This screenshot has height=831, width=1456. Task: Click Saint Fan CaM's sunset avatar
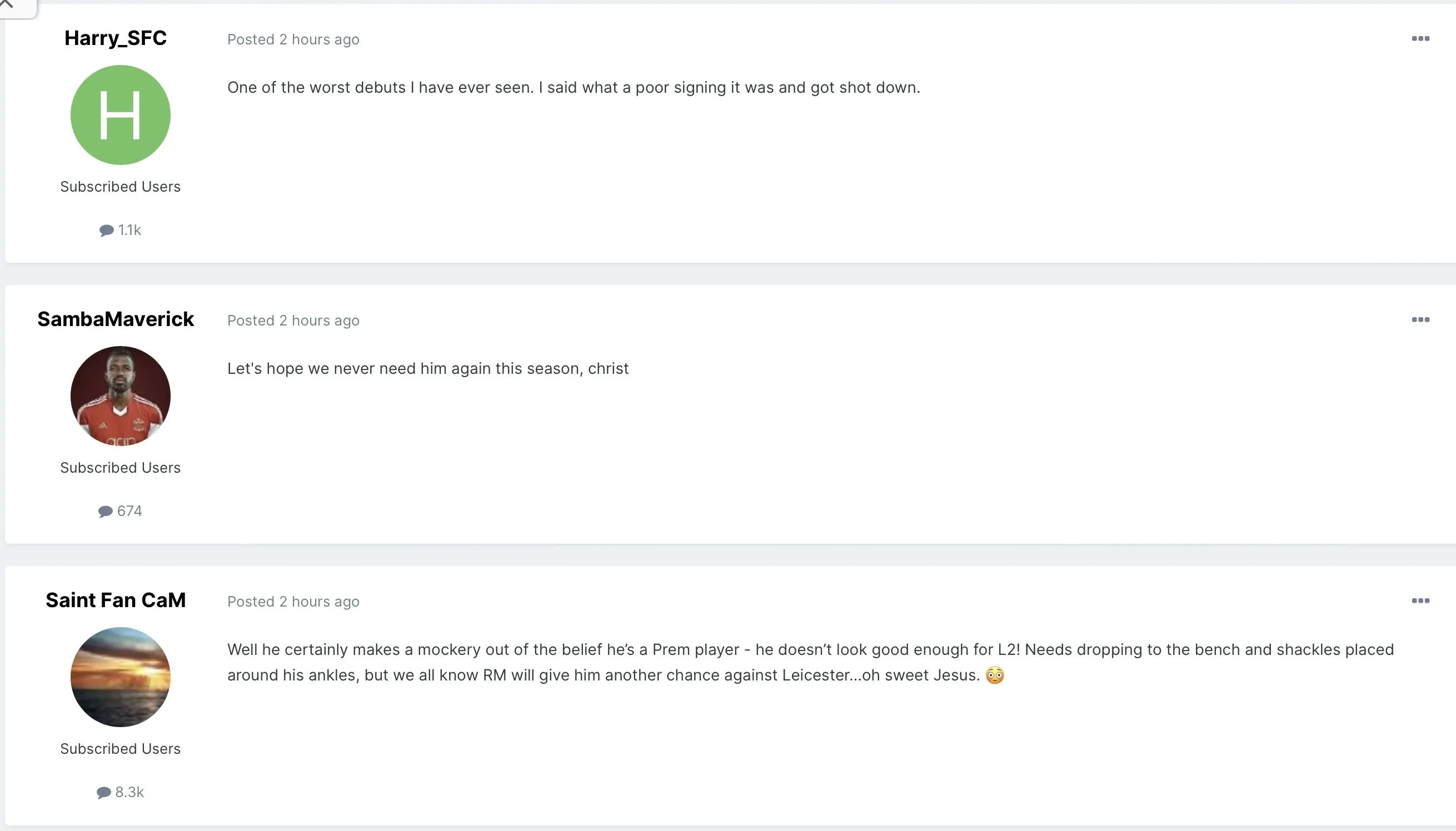[120, 677]
